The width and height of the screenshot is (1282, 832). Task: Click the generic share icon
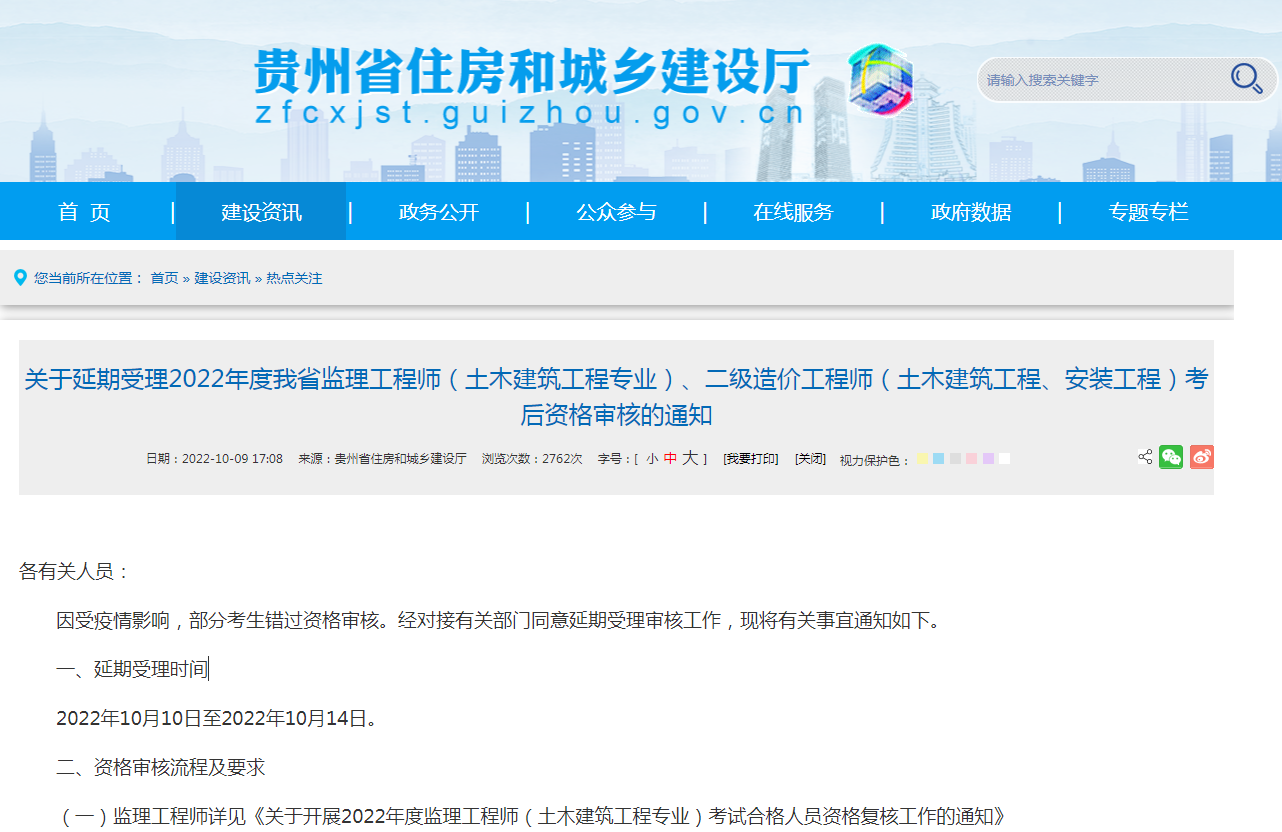pos(1145,457)
